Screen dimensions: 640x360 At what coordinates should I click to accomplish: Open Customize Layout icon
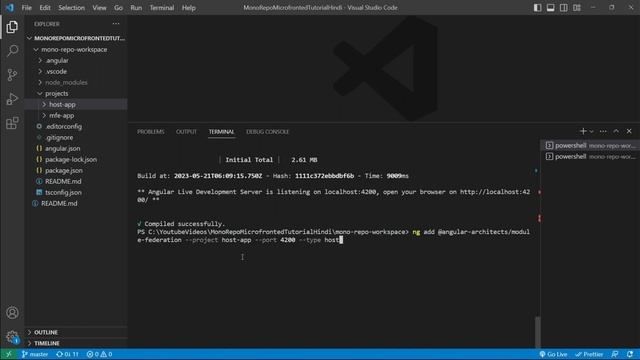point(577,8)
